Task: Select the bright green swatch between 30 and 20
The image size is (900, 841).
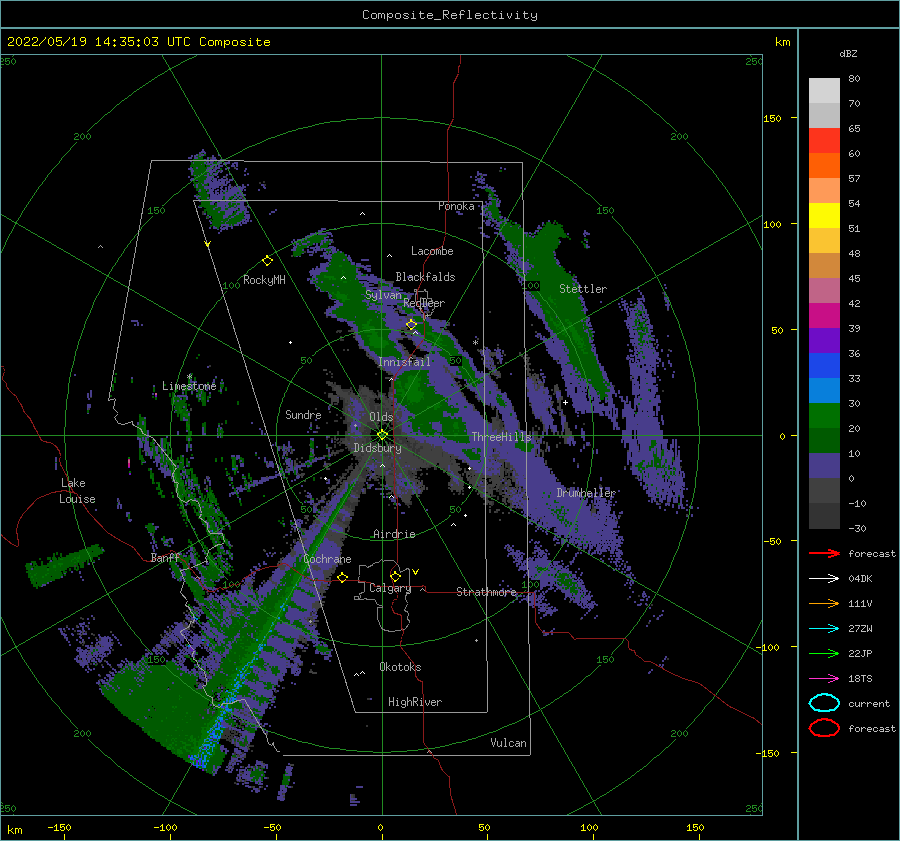Action: click(824, 416)
